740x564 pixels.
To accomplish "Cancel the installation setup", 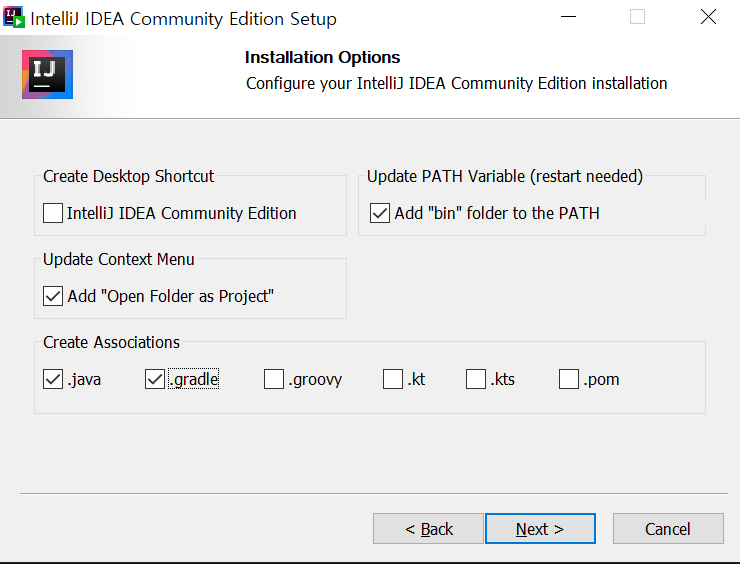I will (668, 529).
